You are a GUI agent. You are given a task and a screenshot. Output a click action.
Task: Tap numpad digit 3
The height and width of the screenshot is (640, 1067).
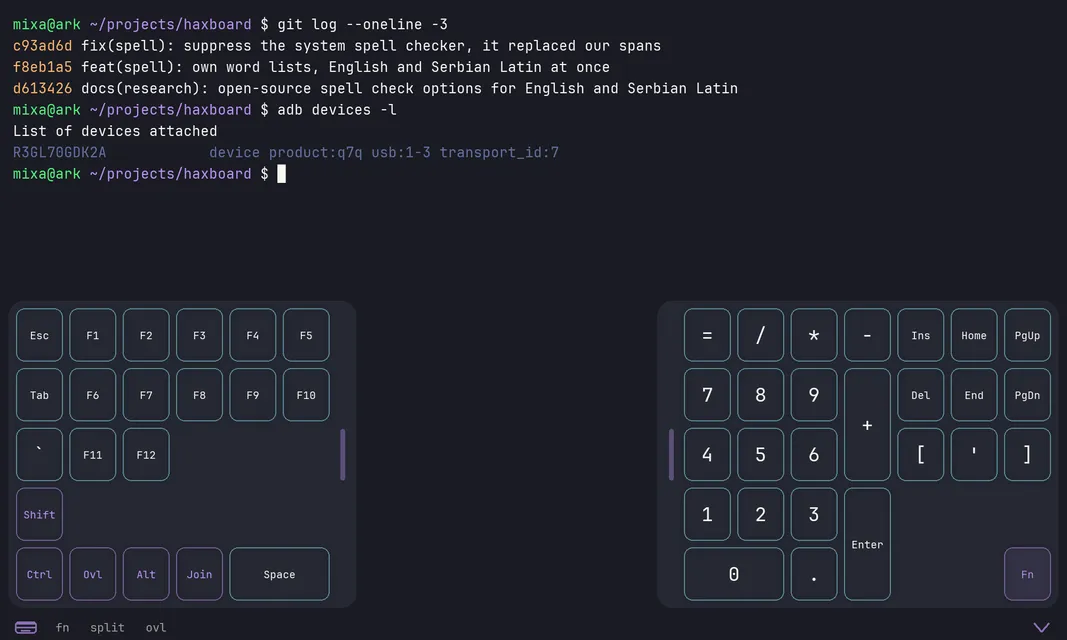click(x=814, y=514)
